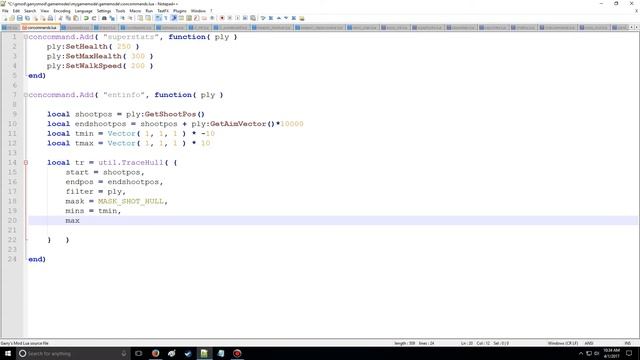Play back recorded macro icon
The image size is (640, 360).
click(237, 18)
